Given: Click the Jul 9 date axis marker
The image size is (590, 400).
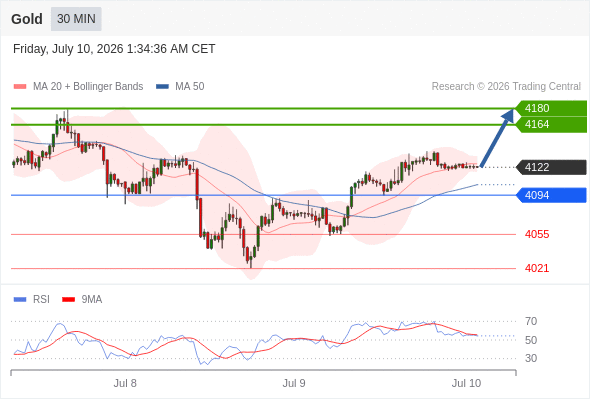Looking at the screenshot, I should (x=294, y=383).
